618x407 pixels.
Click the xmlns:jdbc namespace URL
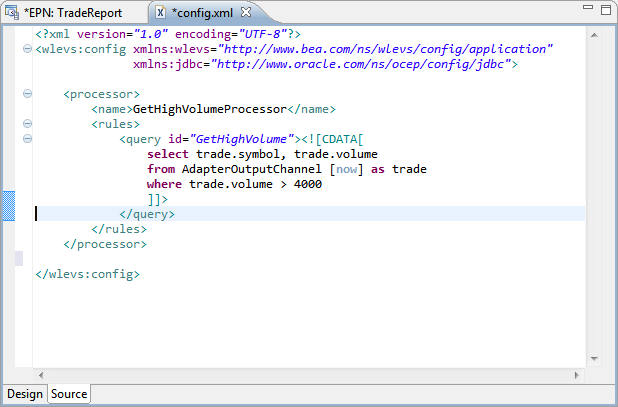tap(361, 64)
